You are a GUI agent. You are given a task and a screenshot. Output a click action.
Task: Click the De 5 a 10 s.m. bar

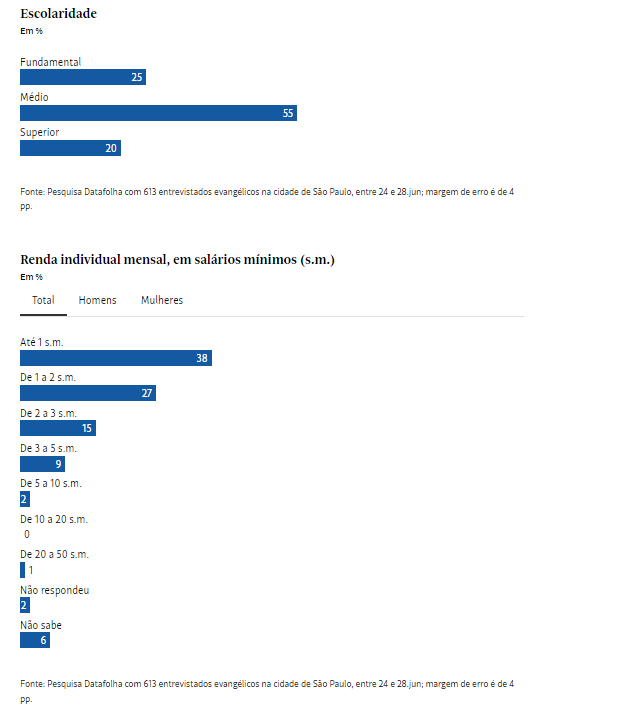(x=25, y=499)
